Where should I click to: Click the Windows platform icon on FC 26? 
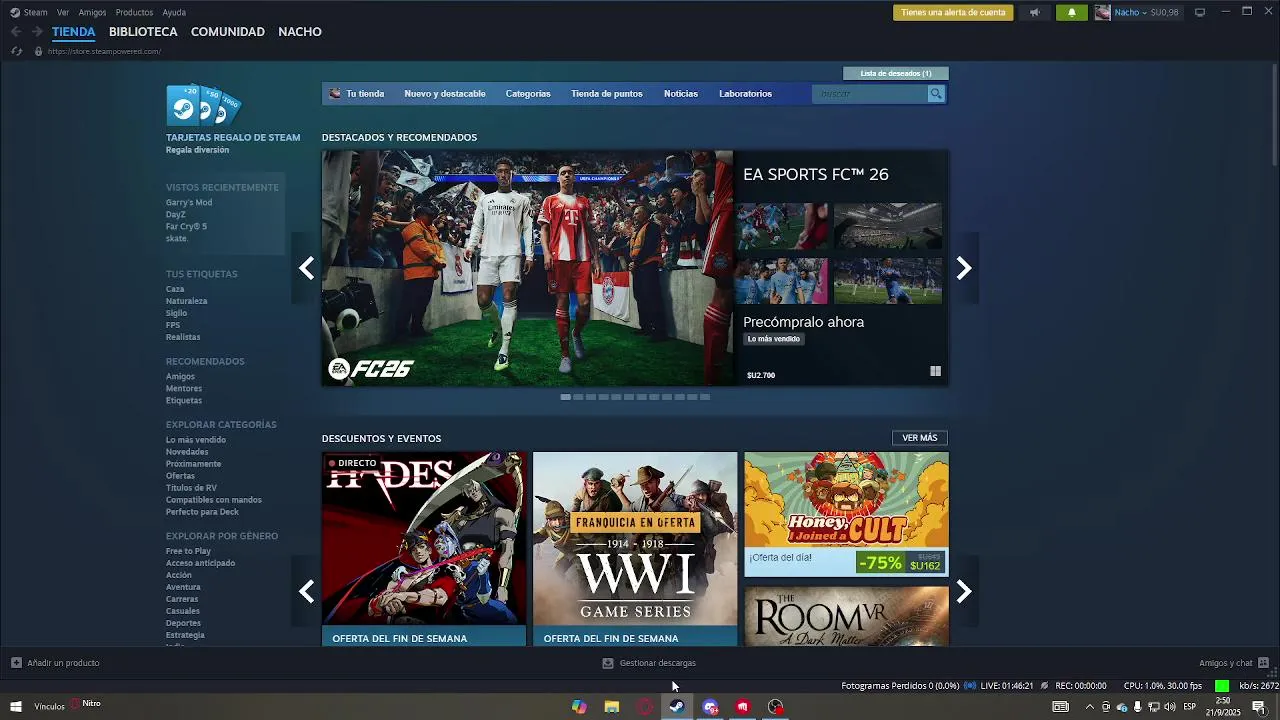pyautogui.click(x=935, y=371)
